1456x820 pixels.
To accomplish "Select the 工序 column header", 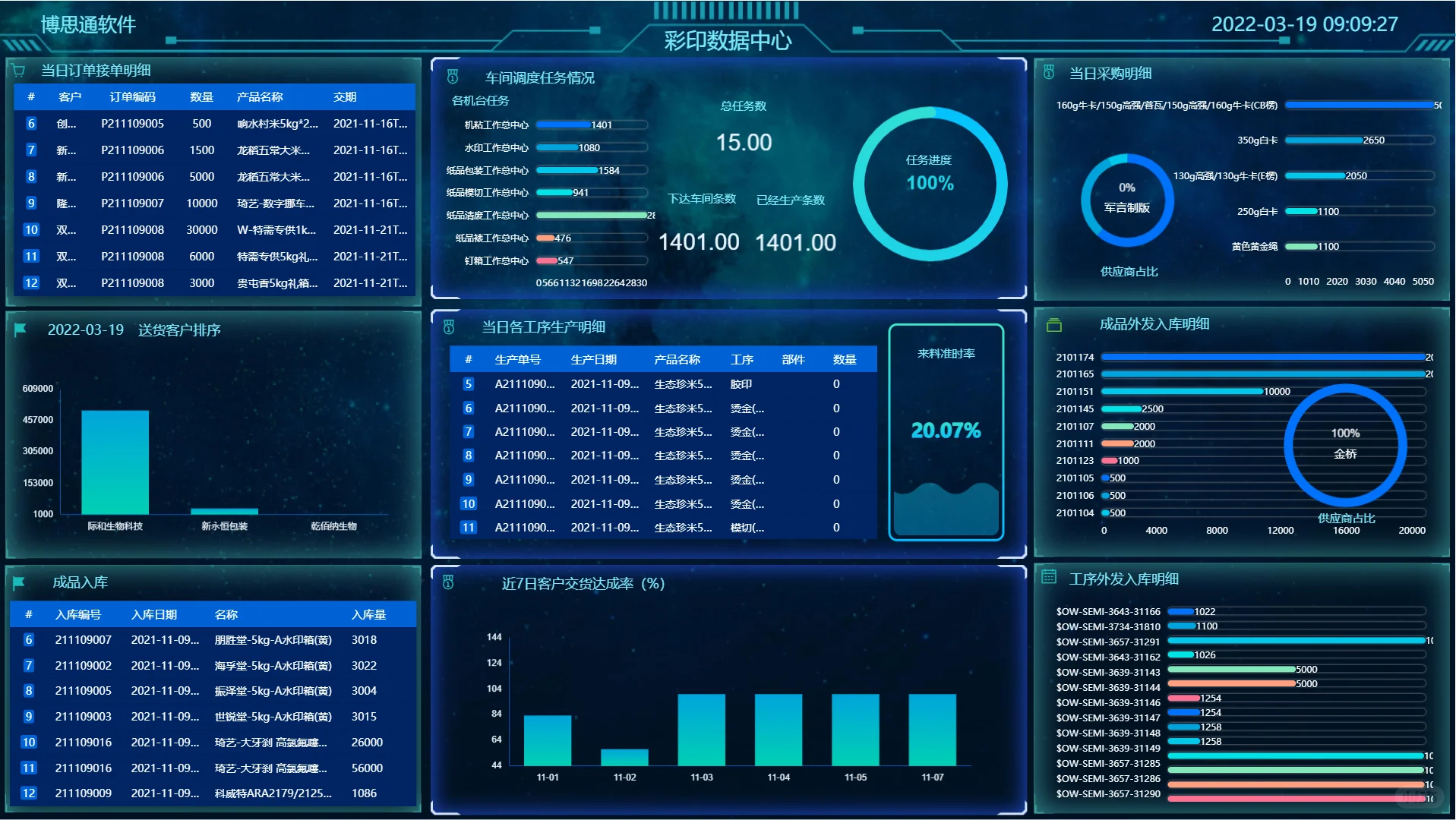I will [742, 360].
